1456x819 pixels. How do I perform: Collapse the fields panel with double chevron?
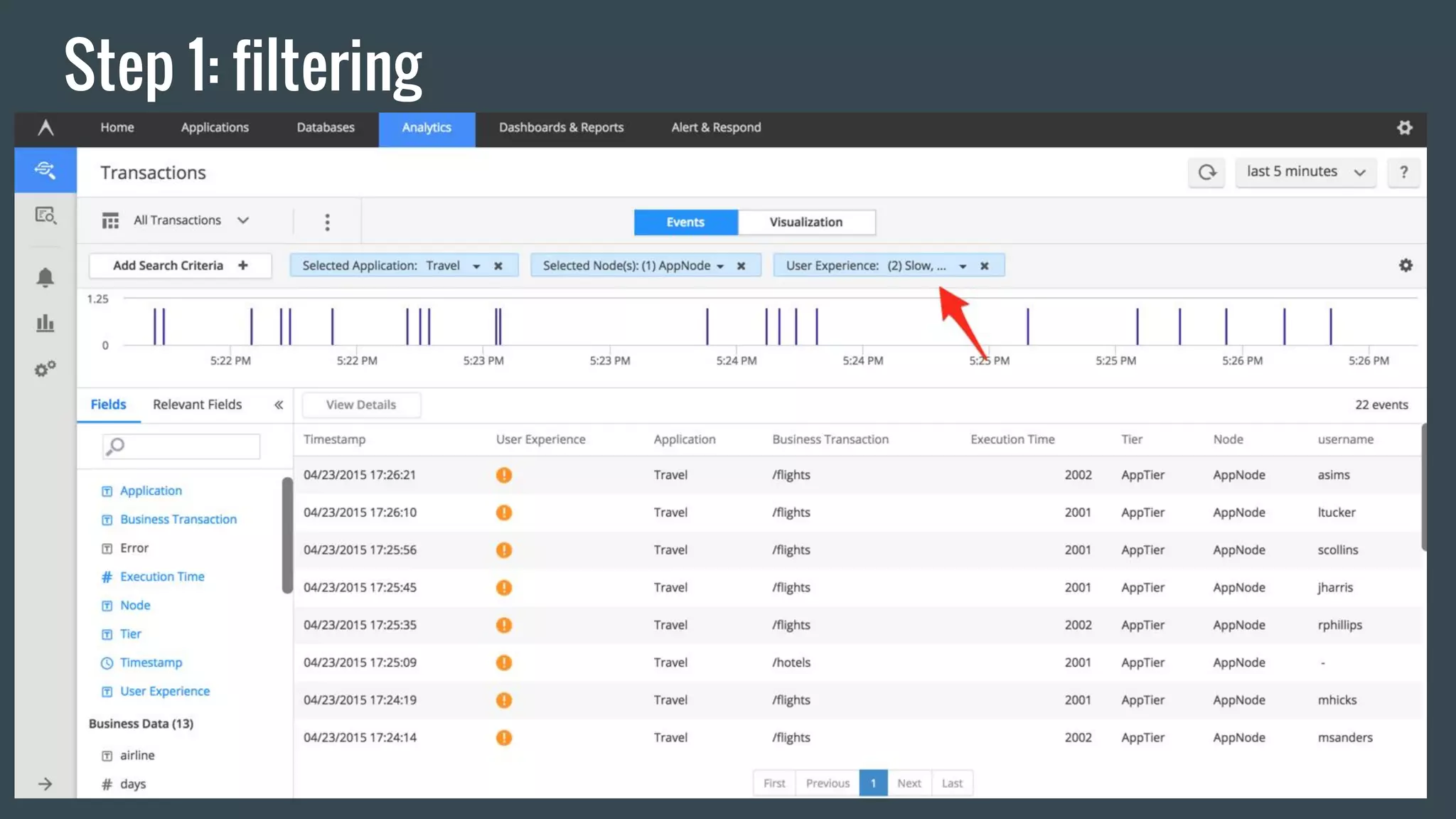pyautogui.click(x=279, y=405)
